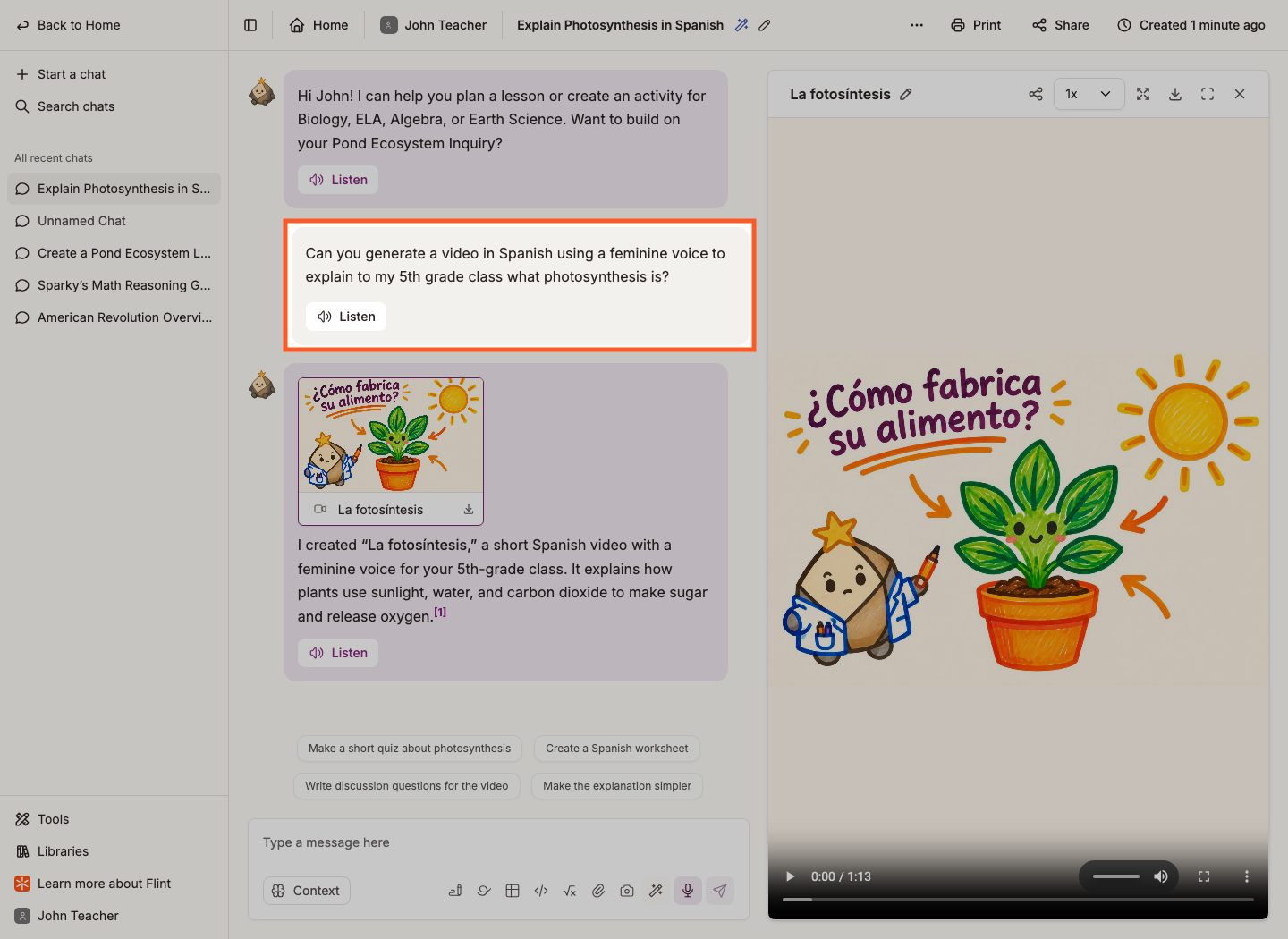Click the camera icon in composer
The width and height of the screenshot is (1288, 939).
(x=627, y=891)
